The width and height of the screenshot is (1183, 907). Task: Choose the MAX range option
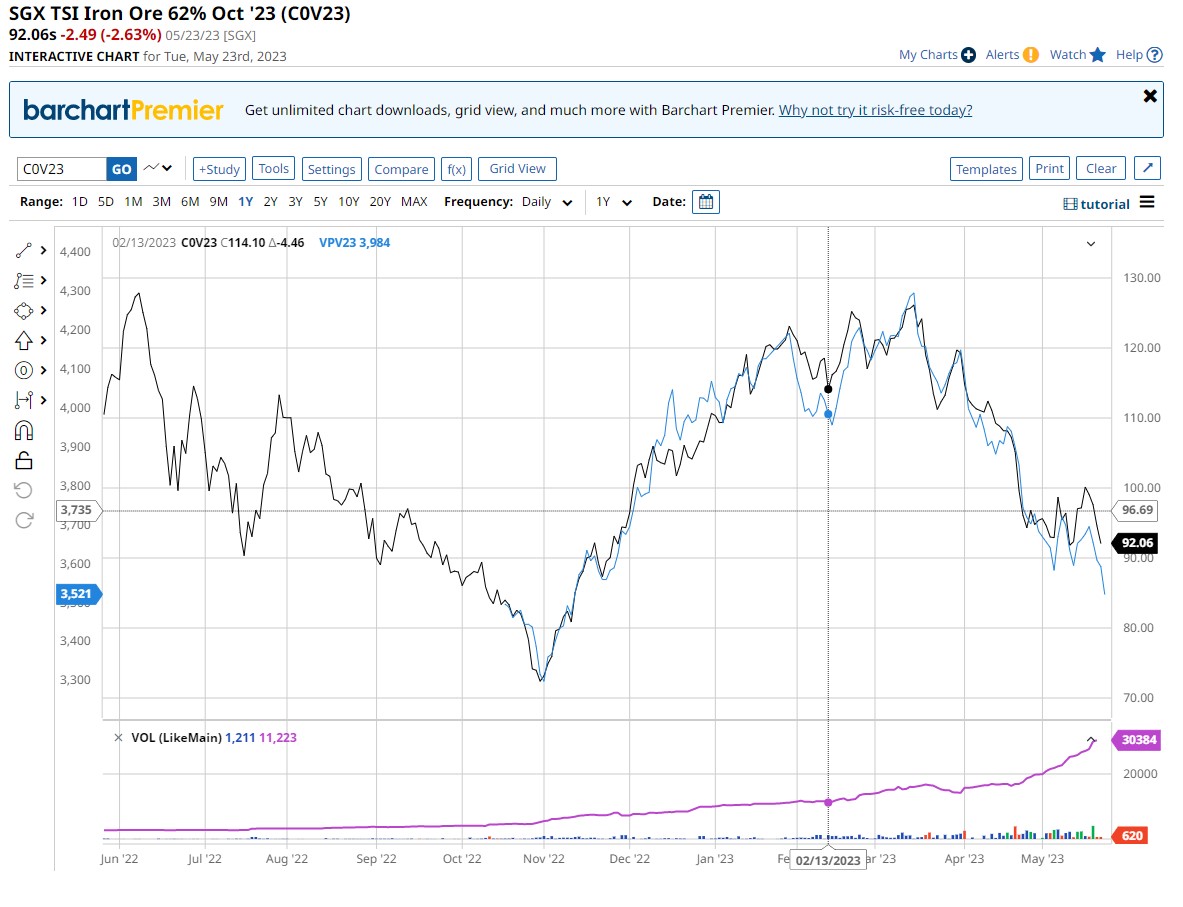click(x=414, y=202)
